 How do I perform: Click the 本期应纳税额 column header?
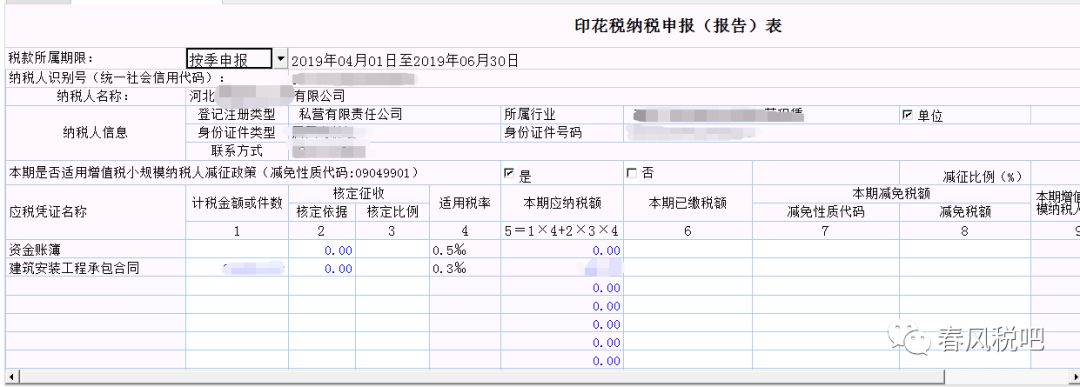coord(562,203)
